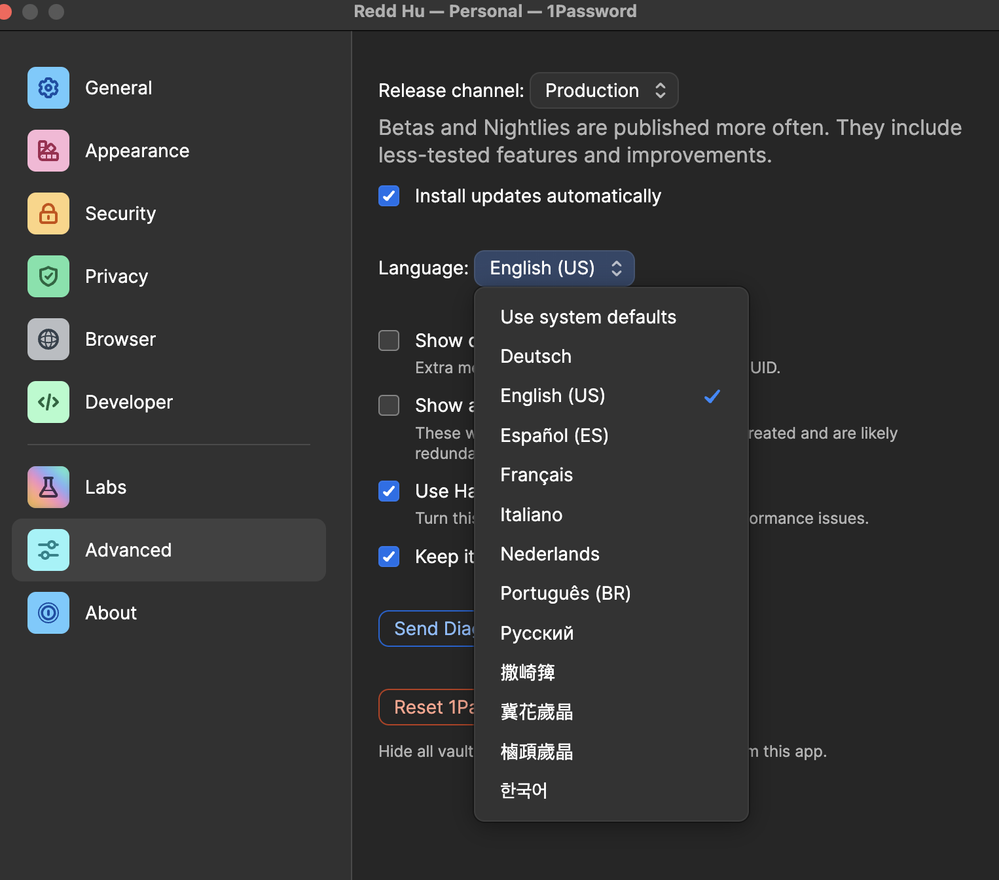Open Browser settings via globe icon

(48, 339)
